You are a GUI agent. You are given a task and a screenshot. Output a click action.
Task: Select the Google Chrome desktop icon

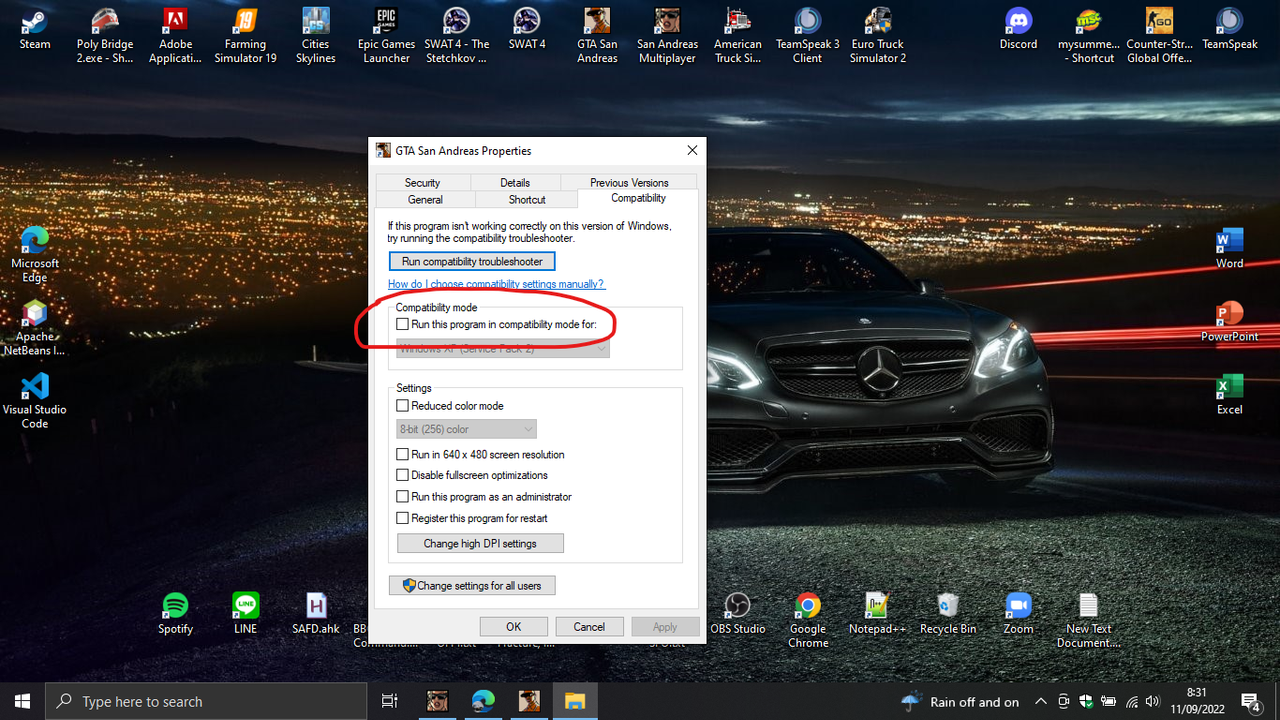click(x=808, y=620)
